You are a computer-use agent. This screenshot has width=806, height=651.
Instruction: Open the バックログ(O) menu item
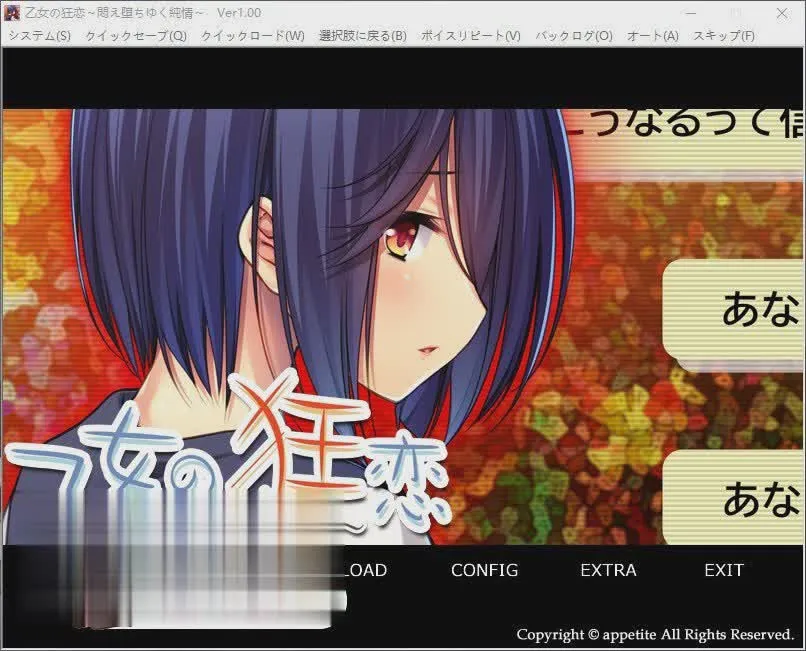click(574, 35)
